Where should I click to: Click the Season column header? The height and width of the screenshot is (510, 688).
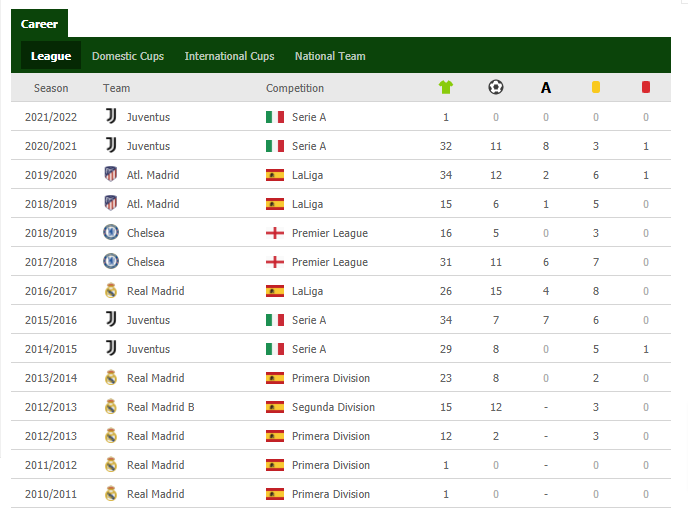51,88
